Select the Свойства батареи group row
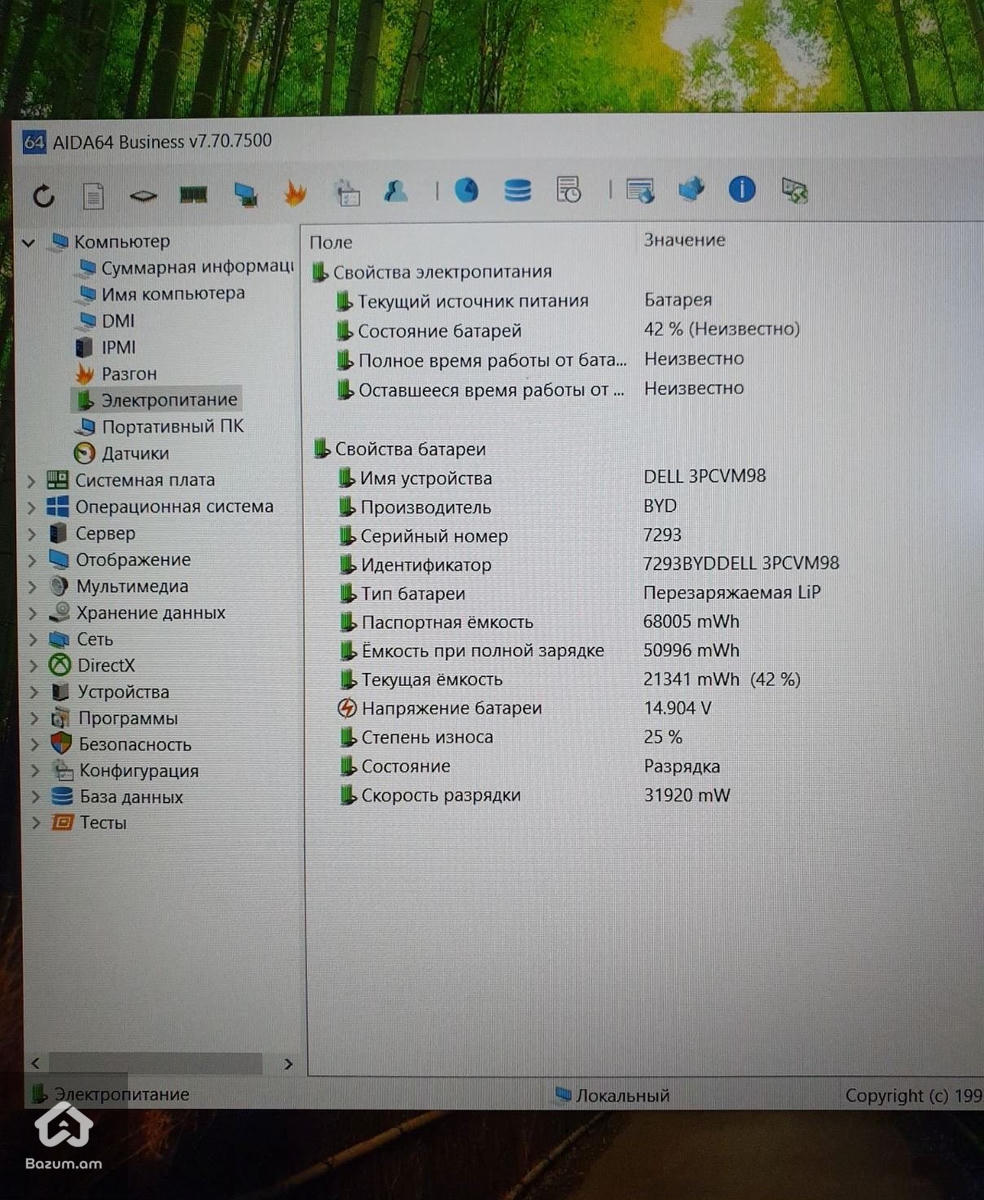This screenshot has height=1200, width=984. (400, 450)
